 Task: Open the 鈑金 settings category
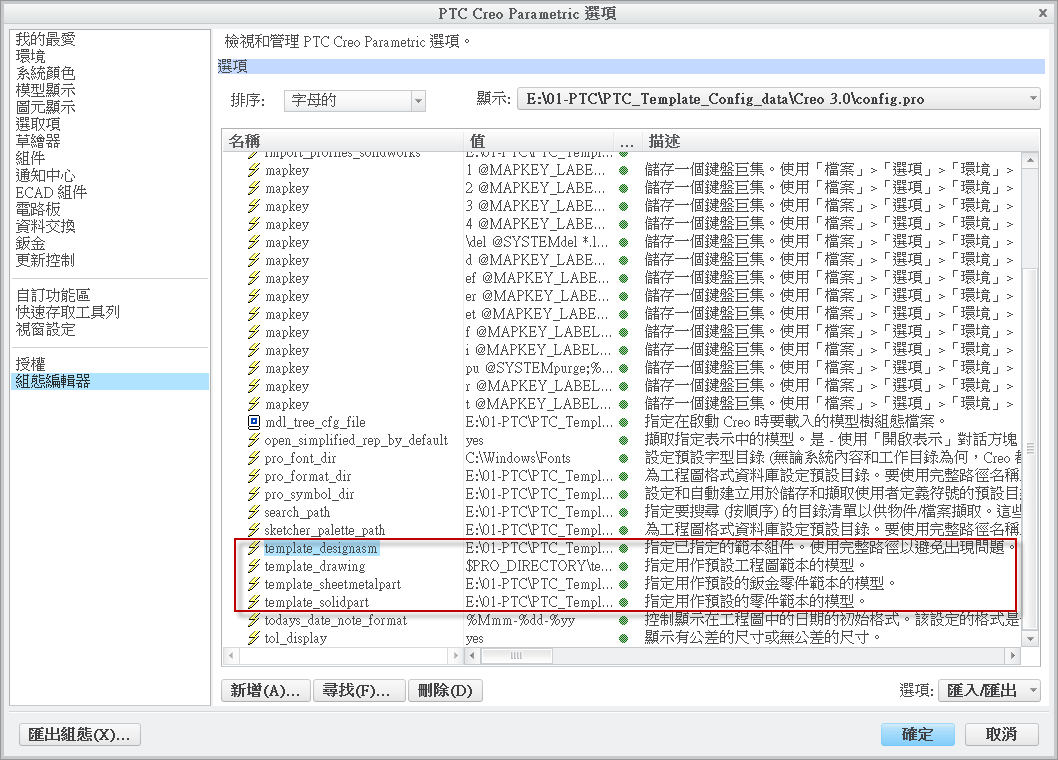tap(32, 243)
